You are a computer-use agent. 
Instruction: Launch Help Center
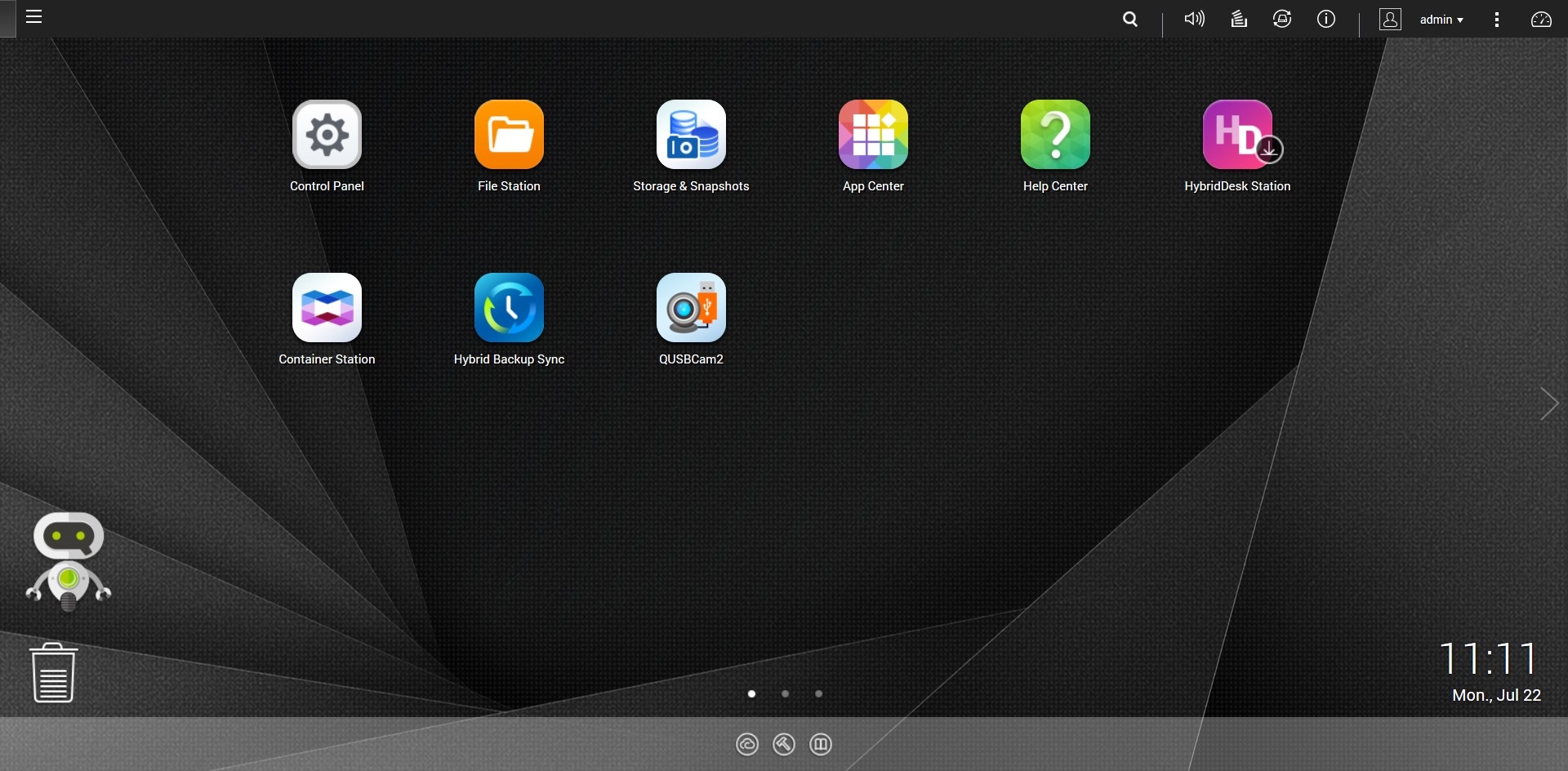(x=1055, y=136)
